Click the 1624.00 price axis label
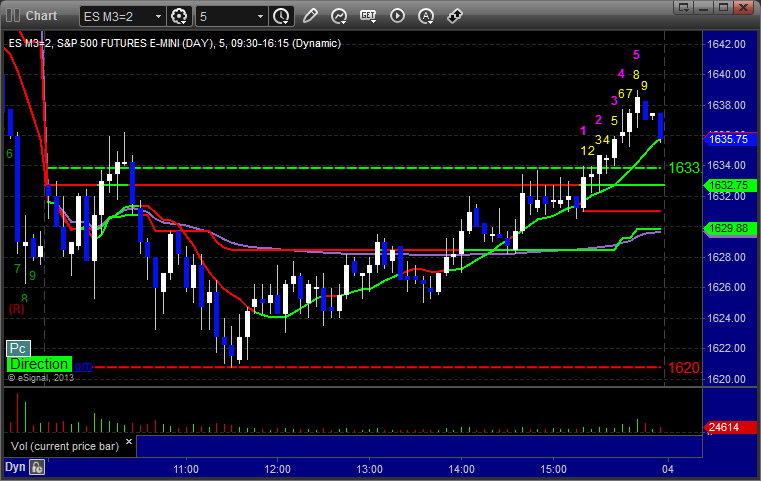 726,318
